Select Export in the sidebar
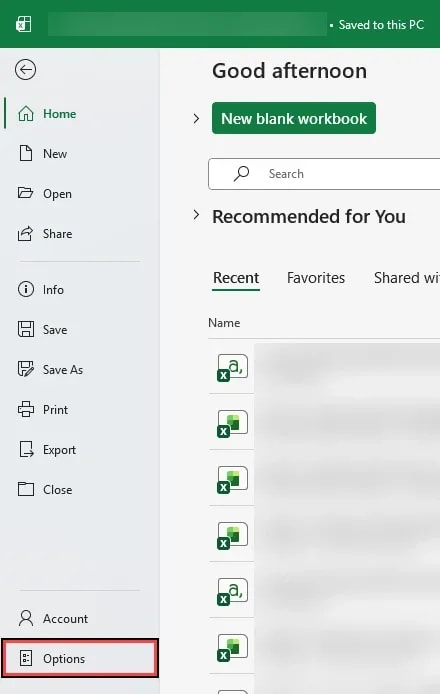 80,449
